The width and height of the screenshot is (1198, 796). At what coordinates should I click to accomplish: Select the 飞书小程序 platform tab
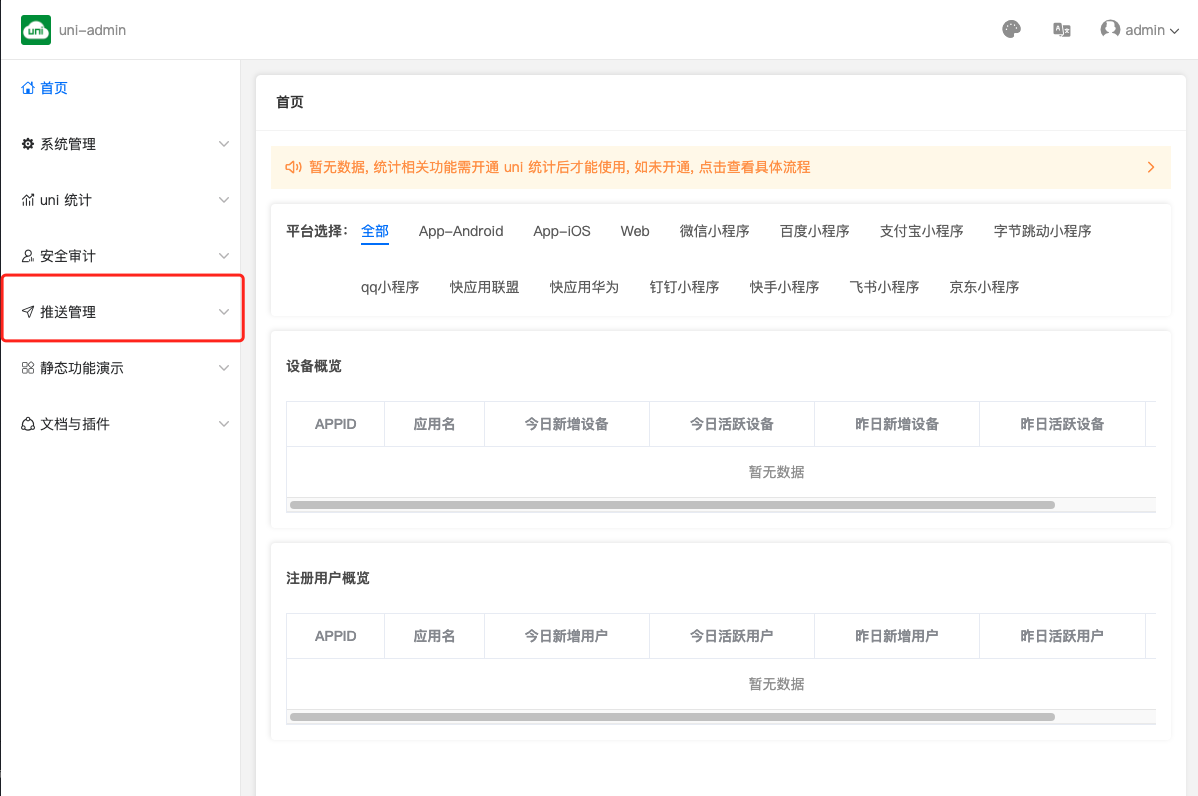tap(884, 287)
